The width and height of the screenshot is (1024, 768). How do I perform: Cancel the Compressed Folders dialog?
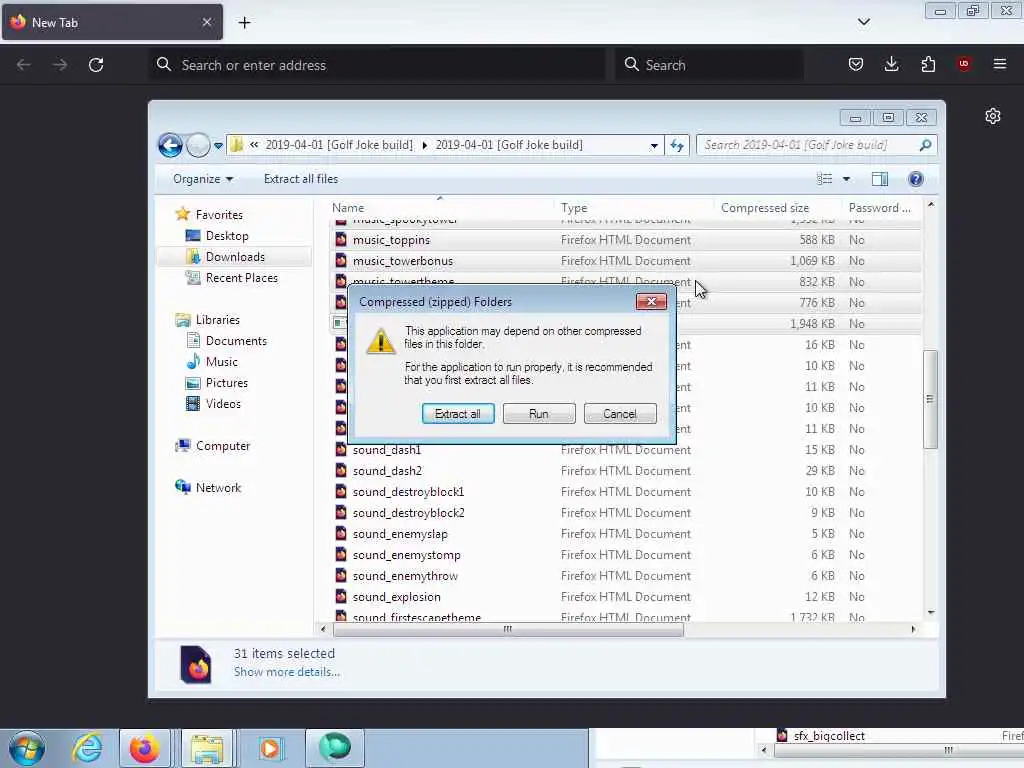coord(620,414)
